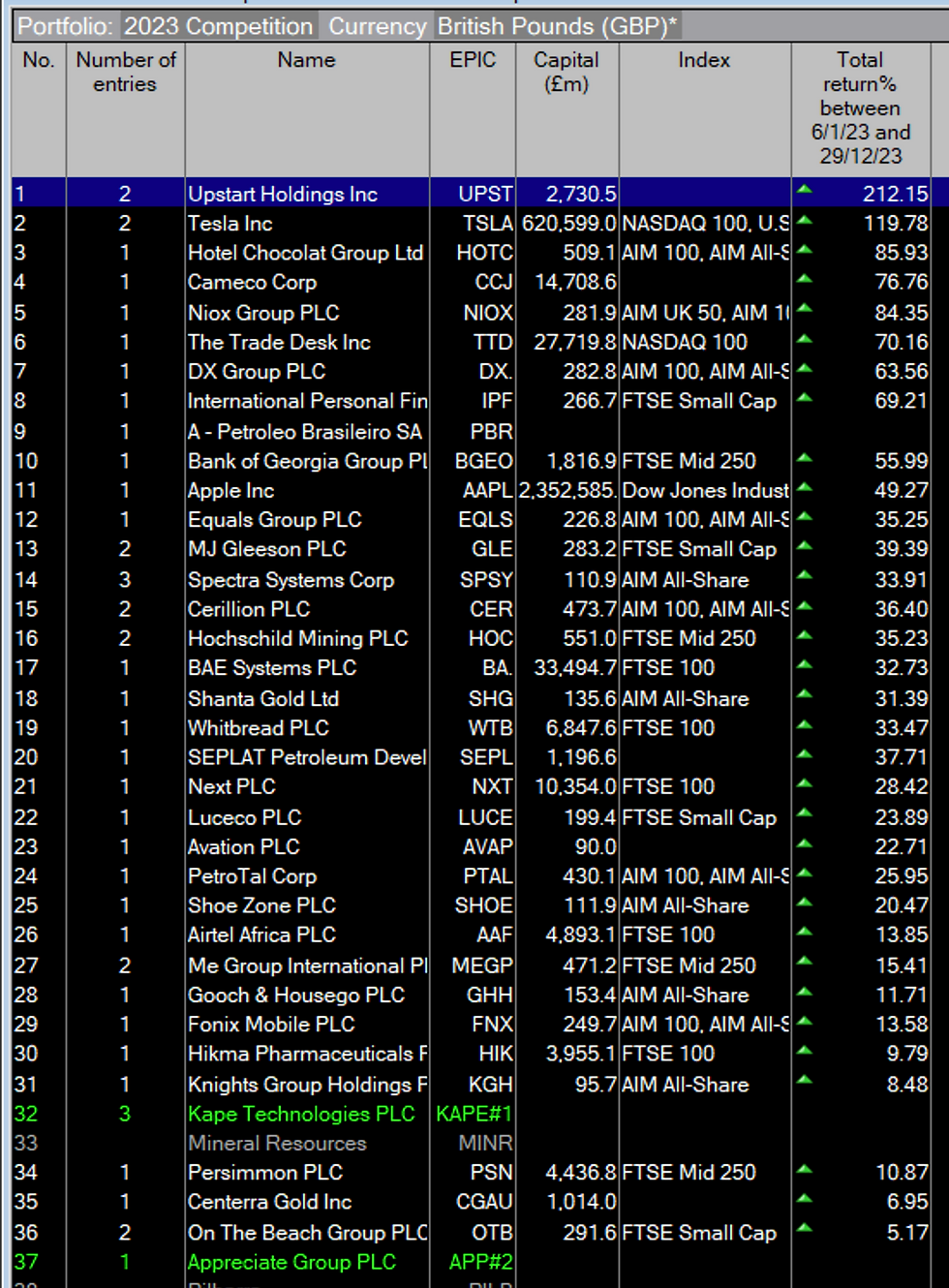
Task: Click the 33,494.7 capital value
Action: click(x=575, y=667)
